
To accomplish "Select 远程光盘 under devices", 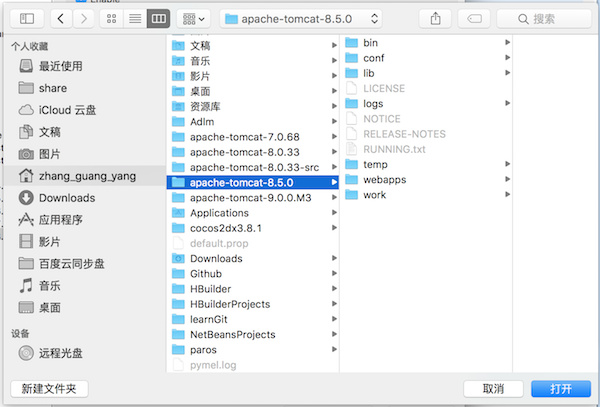I will coord(84,353).
